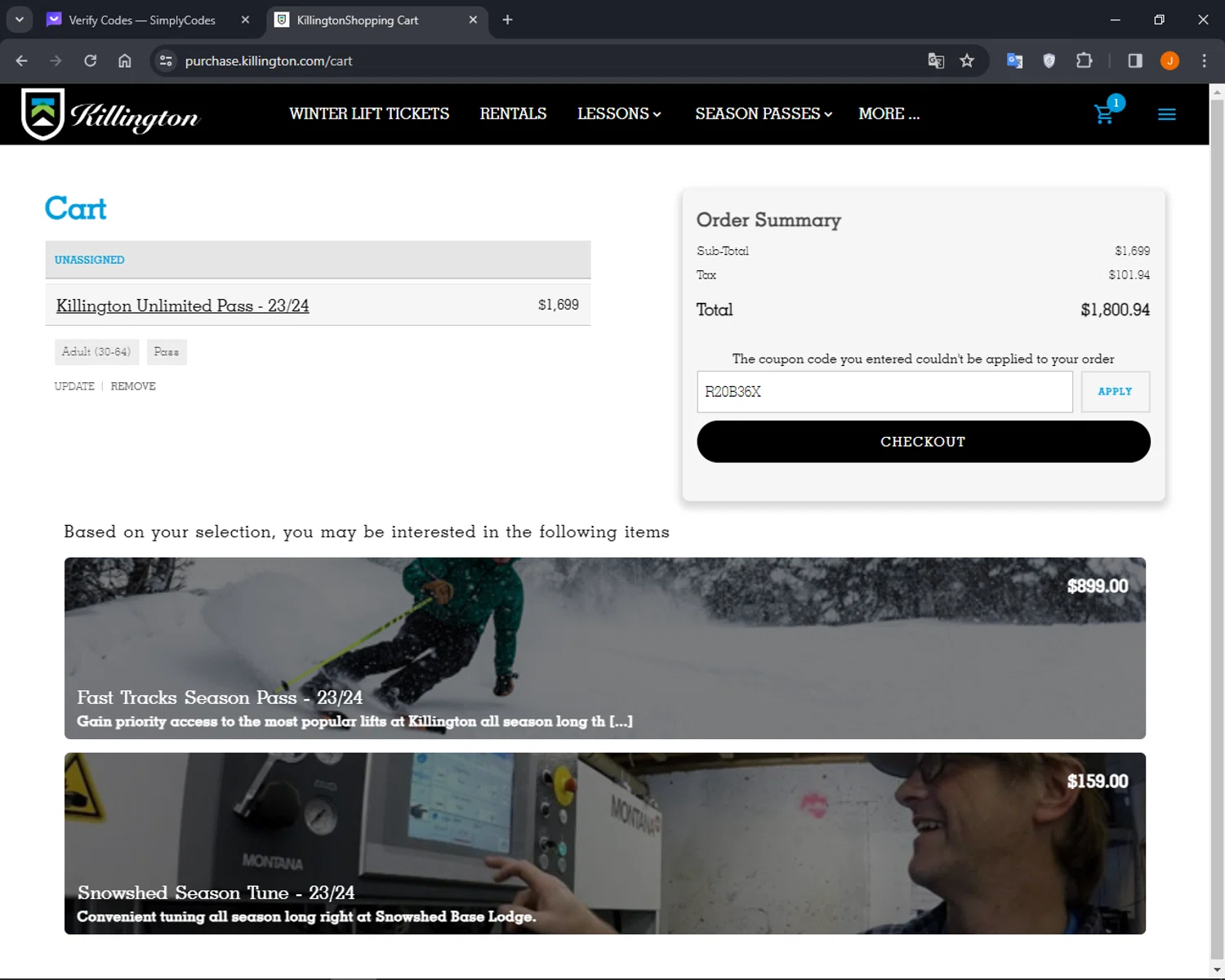The image size is (1225, 980).
Task: Close the Verify Codes SimplyCodes tab
Action: (245, 20)
